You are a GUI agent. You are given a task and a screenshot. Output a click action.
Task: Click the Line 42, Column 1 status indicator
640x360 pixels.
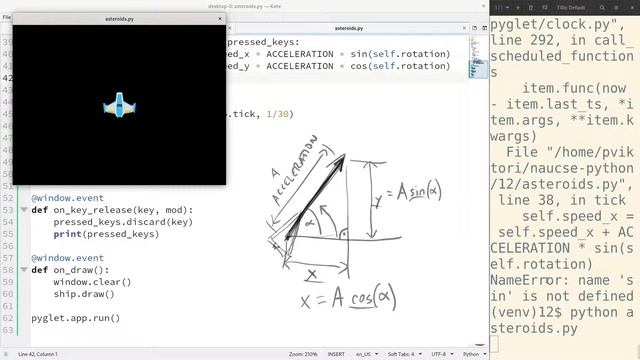coord(38,354)
